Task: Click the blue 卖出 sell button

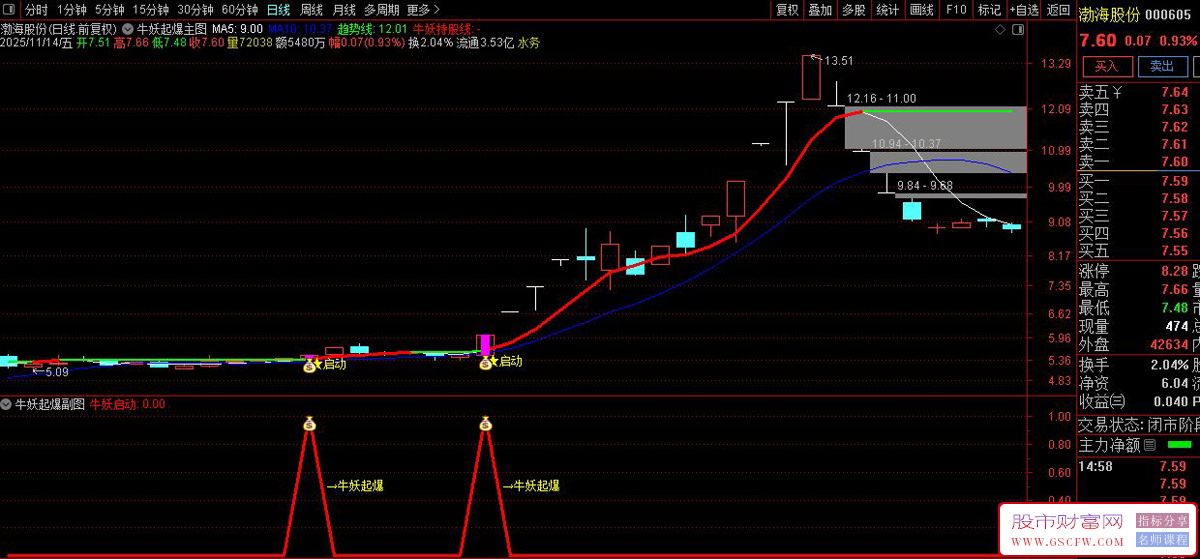Action: [1161, 66]
